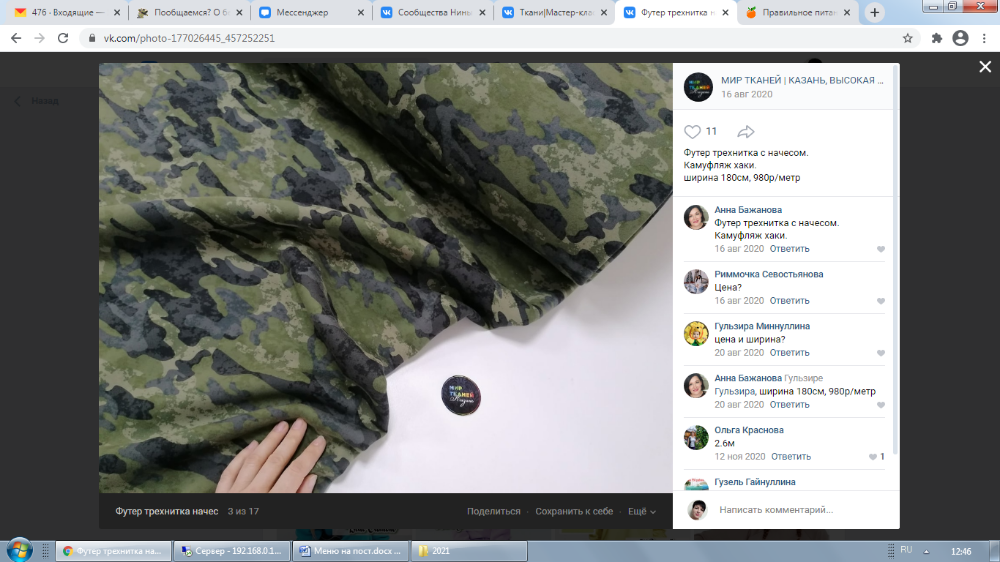The width and height of the screenshot is (1000, 562).
Task: Go back in browser history
Action: tap(16, 38)
